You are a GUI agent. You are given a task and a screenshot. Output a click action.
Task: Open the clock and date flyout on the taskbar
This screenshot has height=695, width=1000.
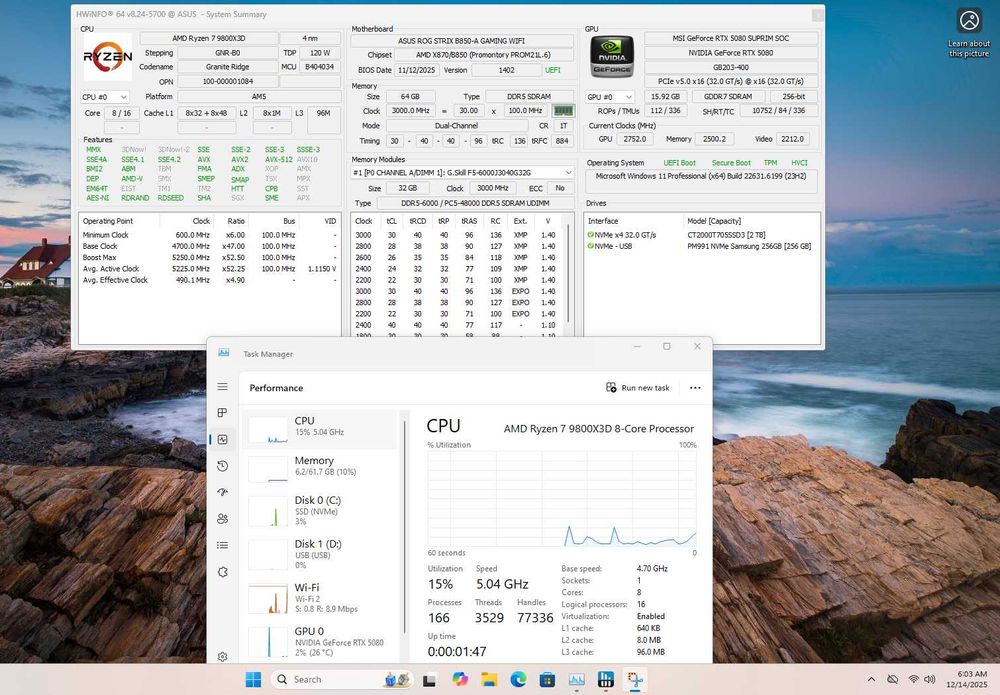click(966, 679)
